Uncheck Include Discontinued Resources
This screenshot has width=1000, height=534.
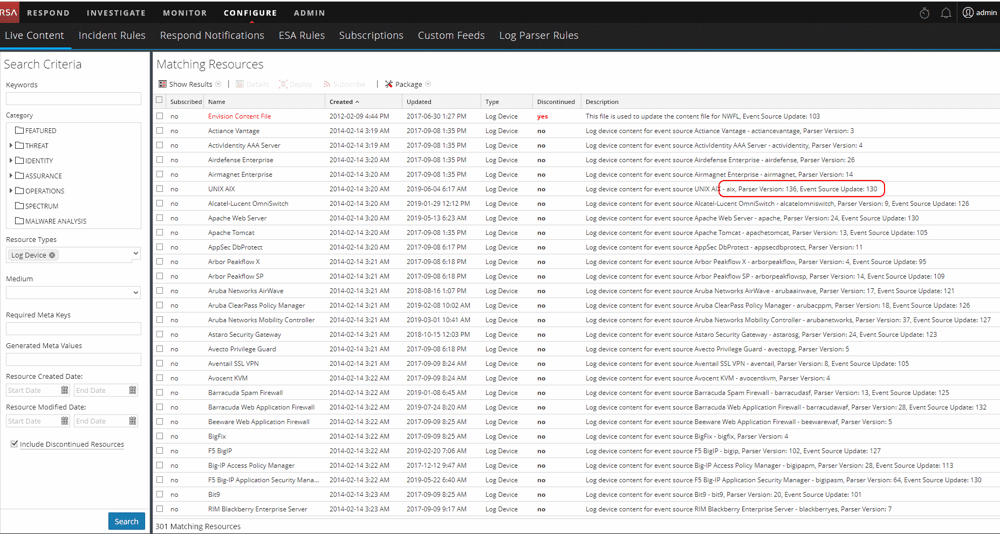[14, 444]
